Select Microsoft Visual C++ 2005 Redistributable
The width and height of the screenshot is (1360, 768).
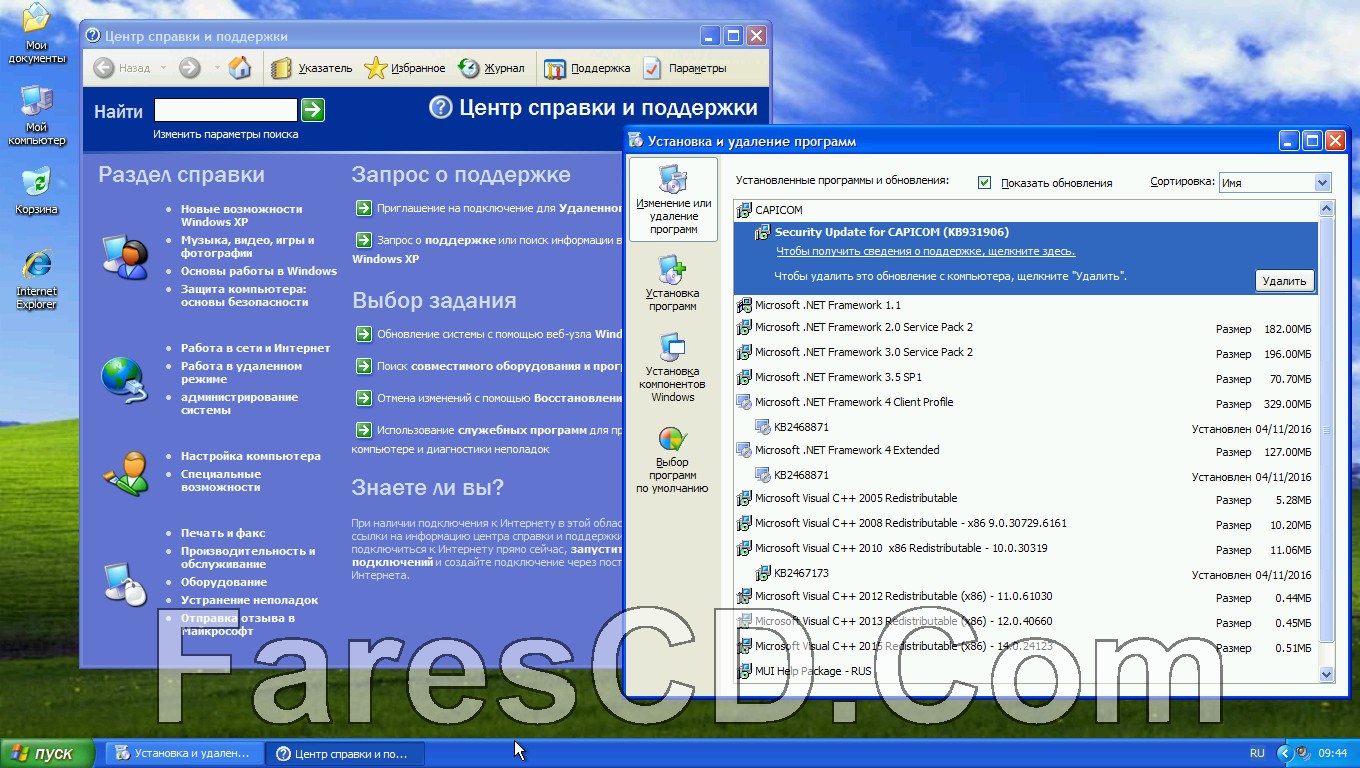point(1026,499)
